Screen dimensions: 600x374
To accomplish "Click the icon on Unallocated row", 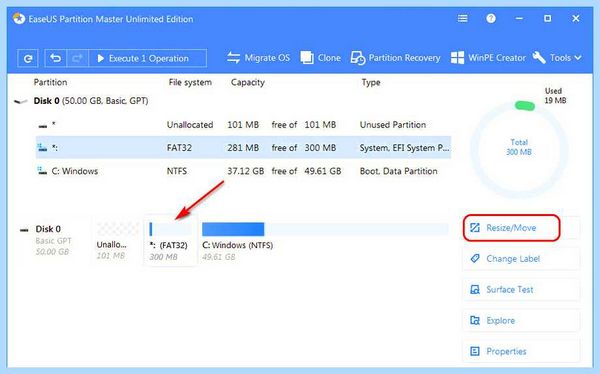I will pyautogui.click(x=42, y=126).
